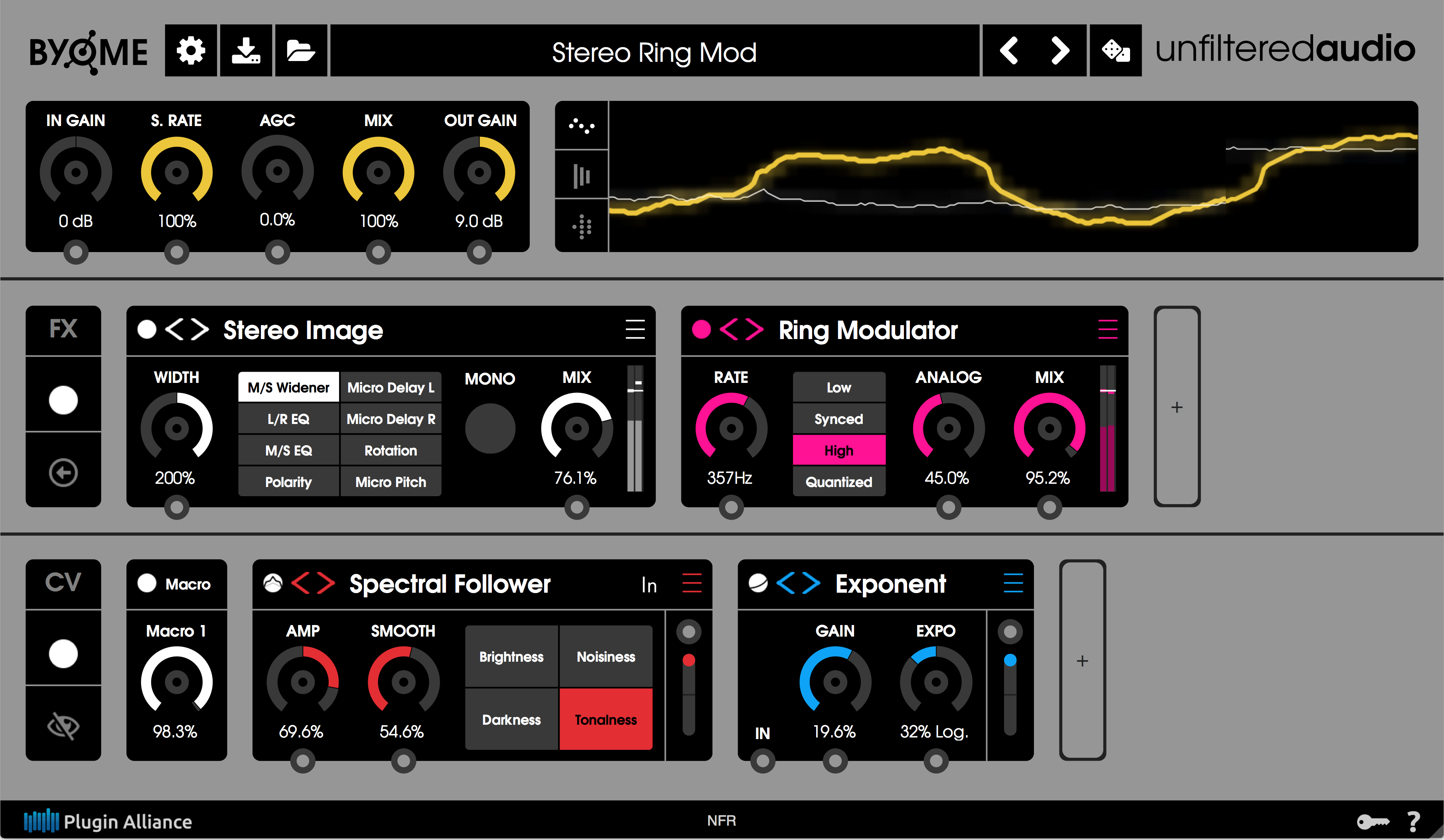Click the Exponent IN port
The width and height of the screenshot is (1444, 840).
coord(763,761)
